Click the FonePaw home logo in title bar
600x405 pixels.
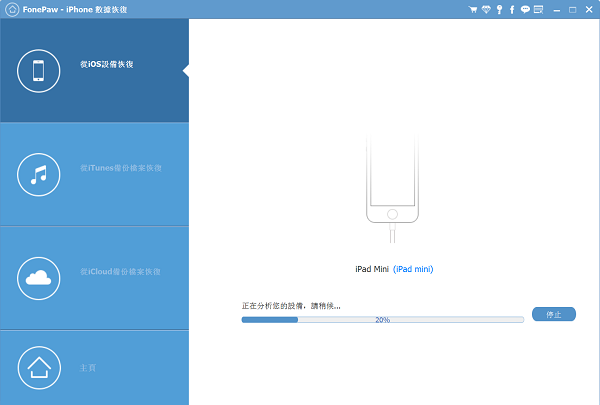coord(11,9)
